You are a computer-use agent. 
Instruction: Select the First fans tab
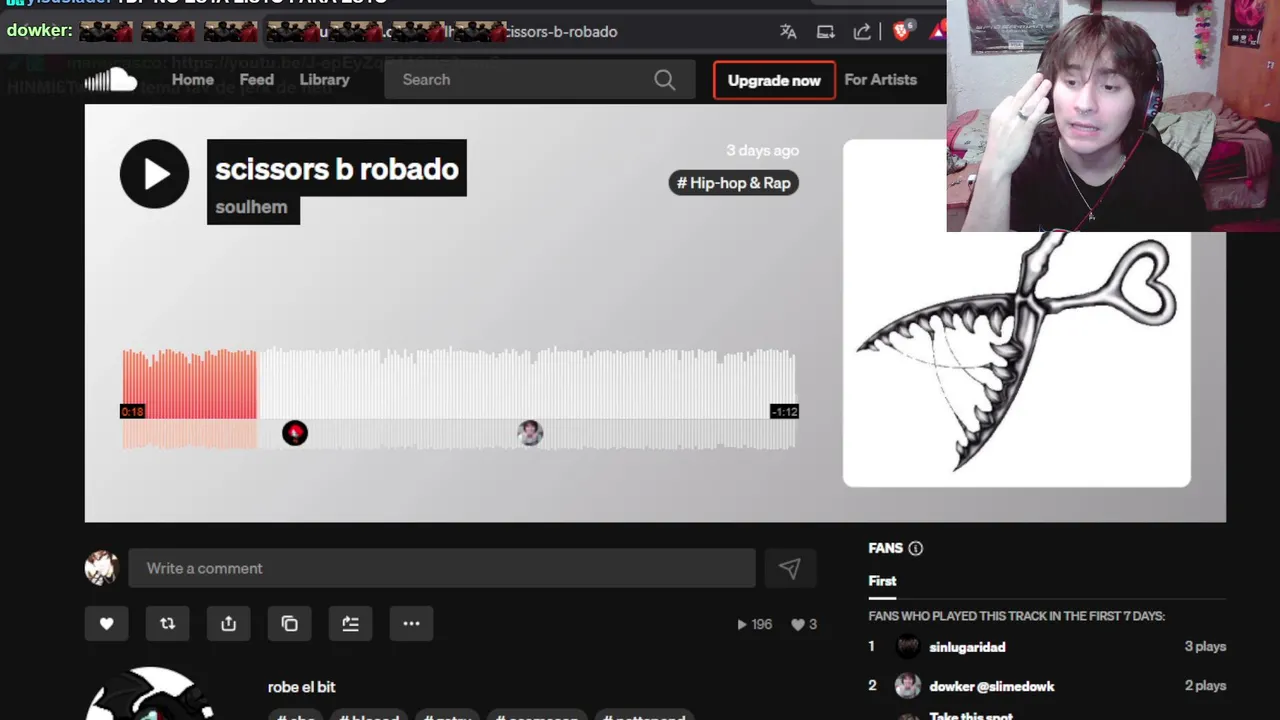point(882,581)
